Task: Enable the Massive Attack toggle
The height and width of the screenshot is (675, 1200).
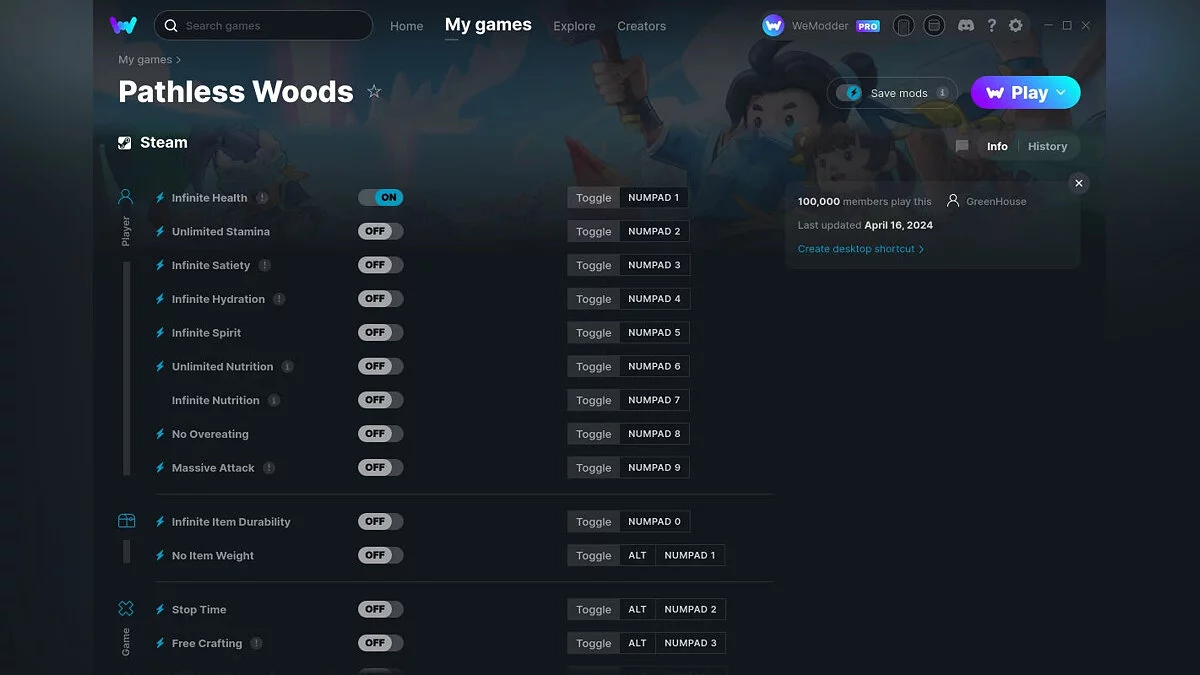Action: pos(381,467)
